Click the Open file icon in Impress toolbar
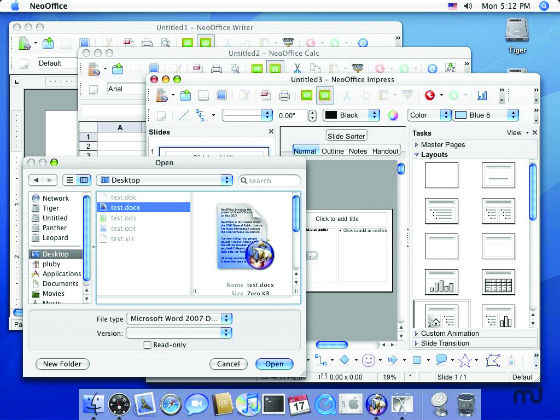560x420 pixels. click(x=185, y=95)
